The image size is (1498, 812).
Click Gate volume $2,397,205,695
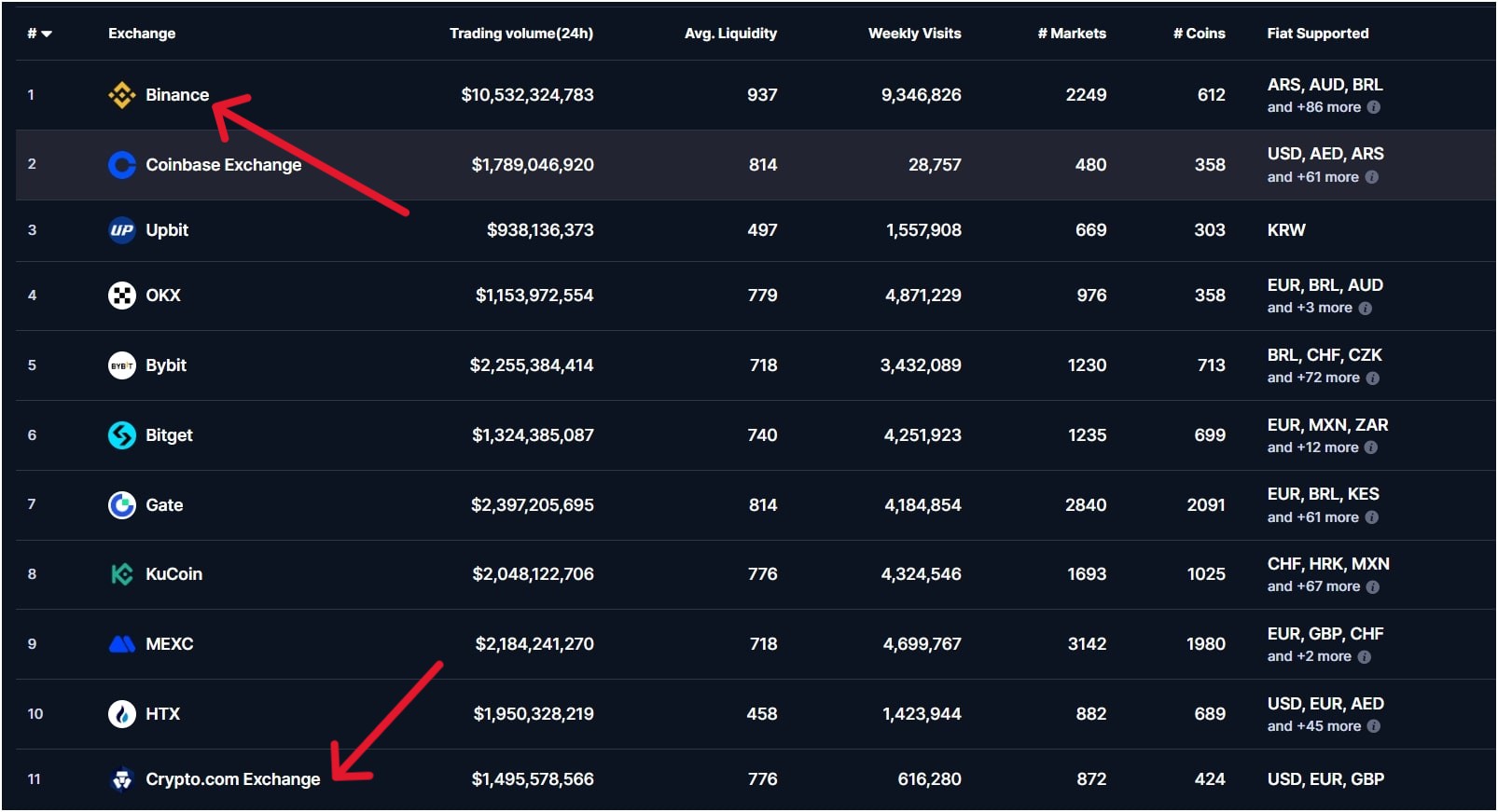(533, 505)
